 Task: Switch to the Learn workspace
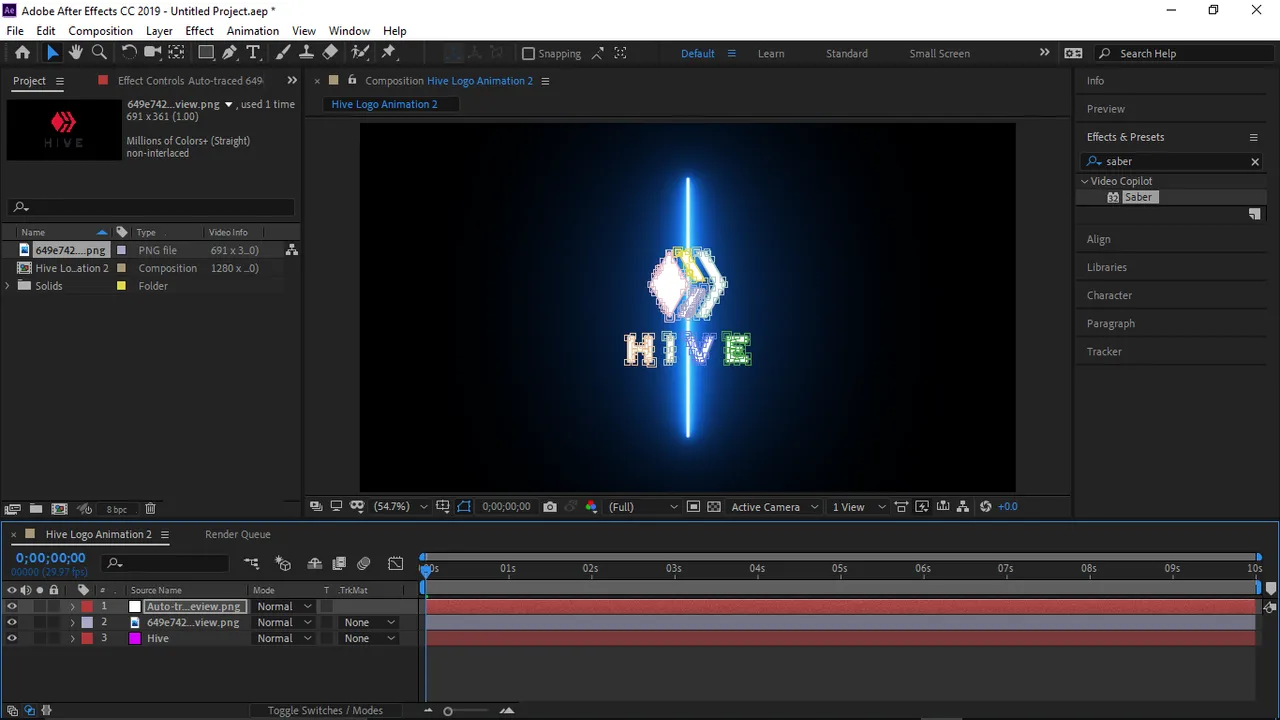771,53
